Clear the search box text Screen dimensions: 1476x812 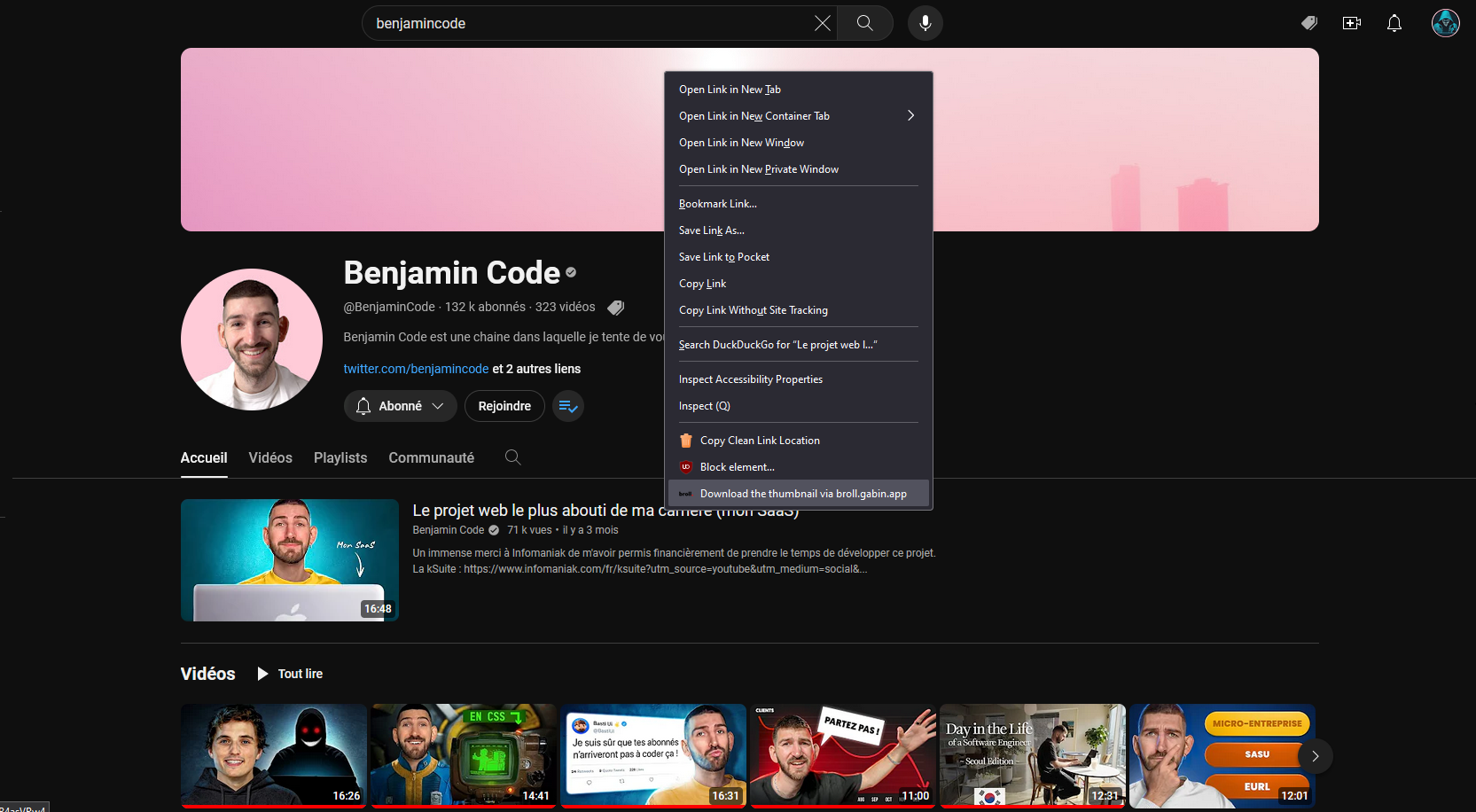823,23
